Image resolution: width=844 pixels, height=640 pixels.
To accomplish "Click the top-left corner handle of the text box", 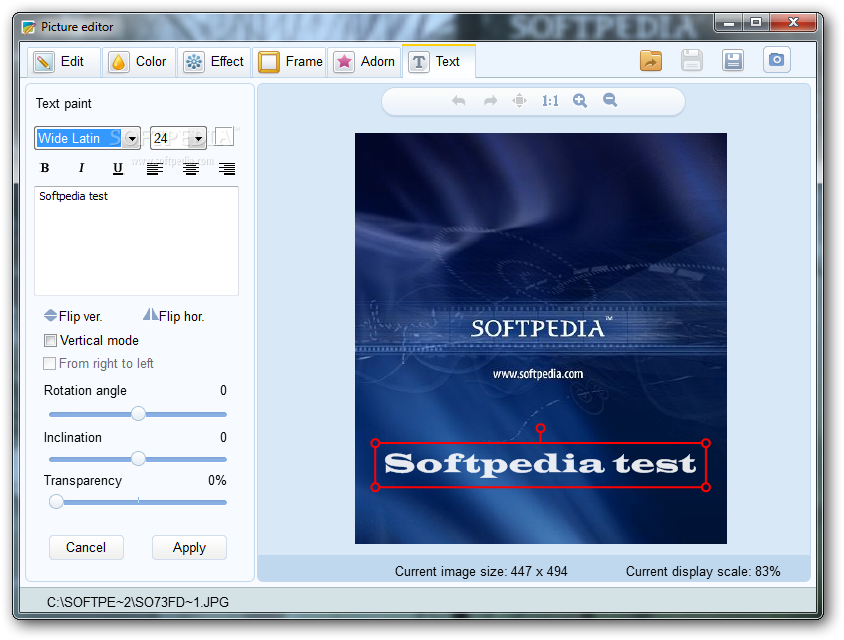I will click(376, 443).
